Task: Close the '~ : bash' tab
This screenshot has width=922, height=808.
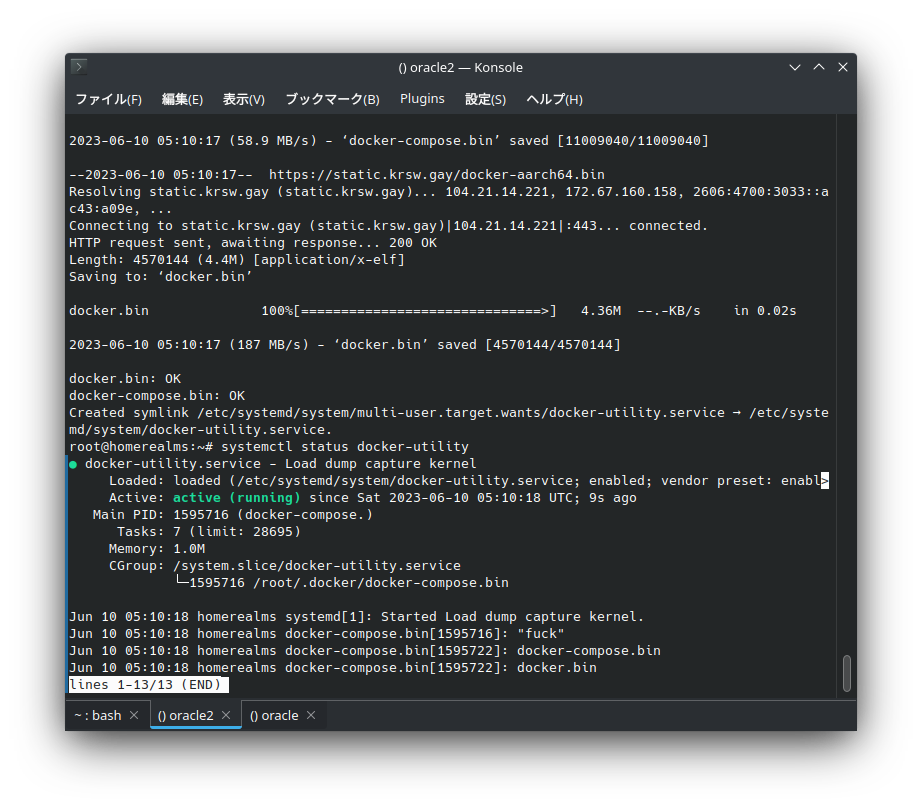Action: coord(134,715)
